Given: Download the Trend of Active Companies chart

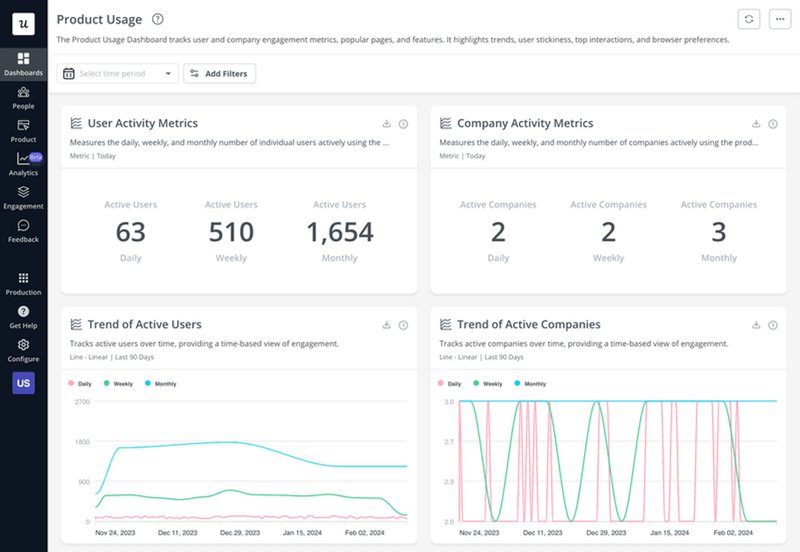Looking at the screenshot, I should coord(757,325).
